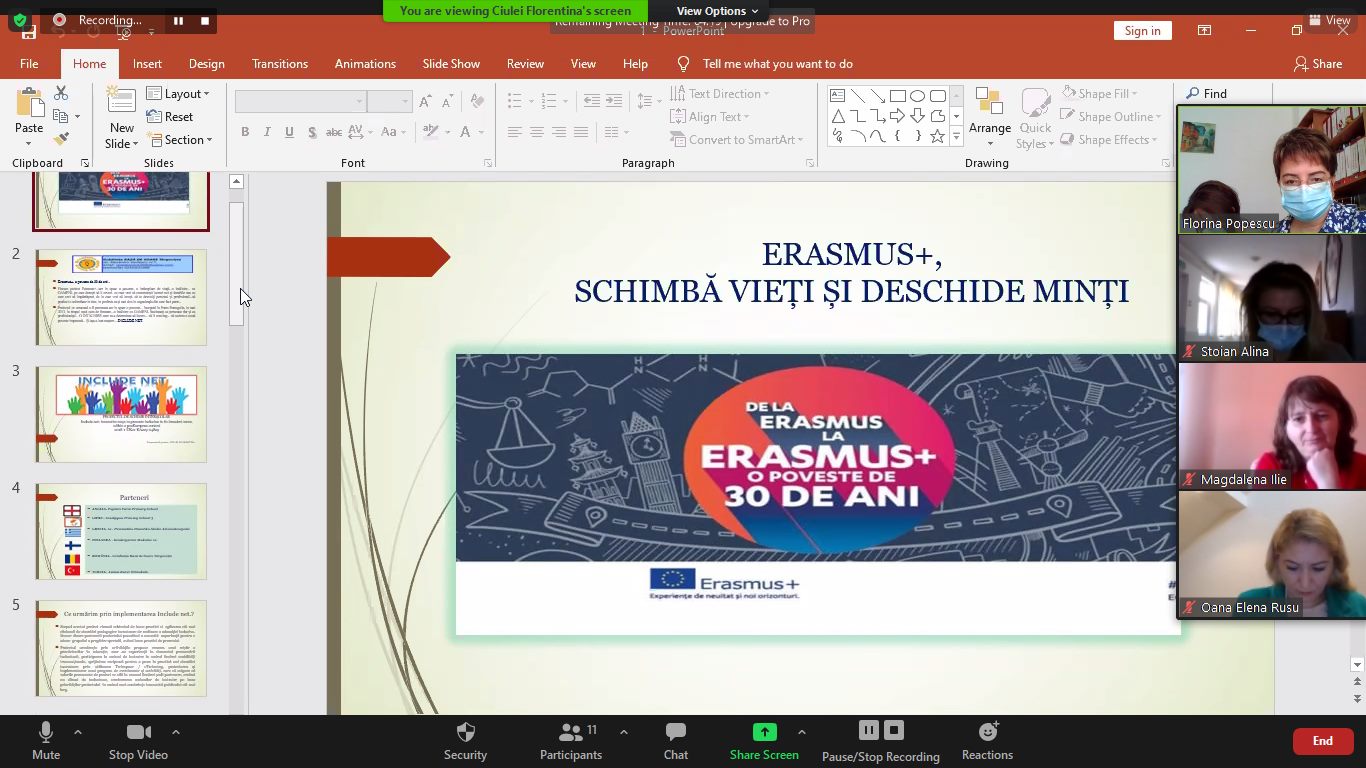Pause the meeting recording
1366x768 pixels.
868,731
